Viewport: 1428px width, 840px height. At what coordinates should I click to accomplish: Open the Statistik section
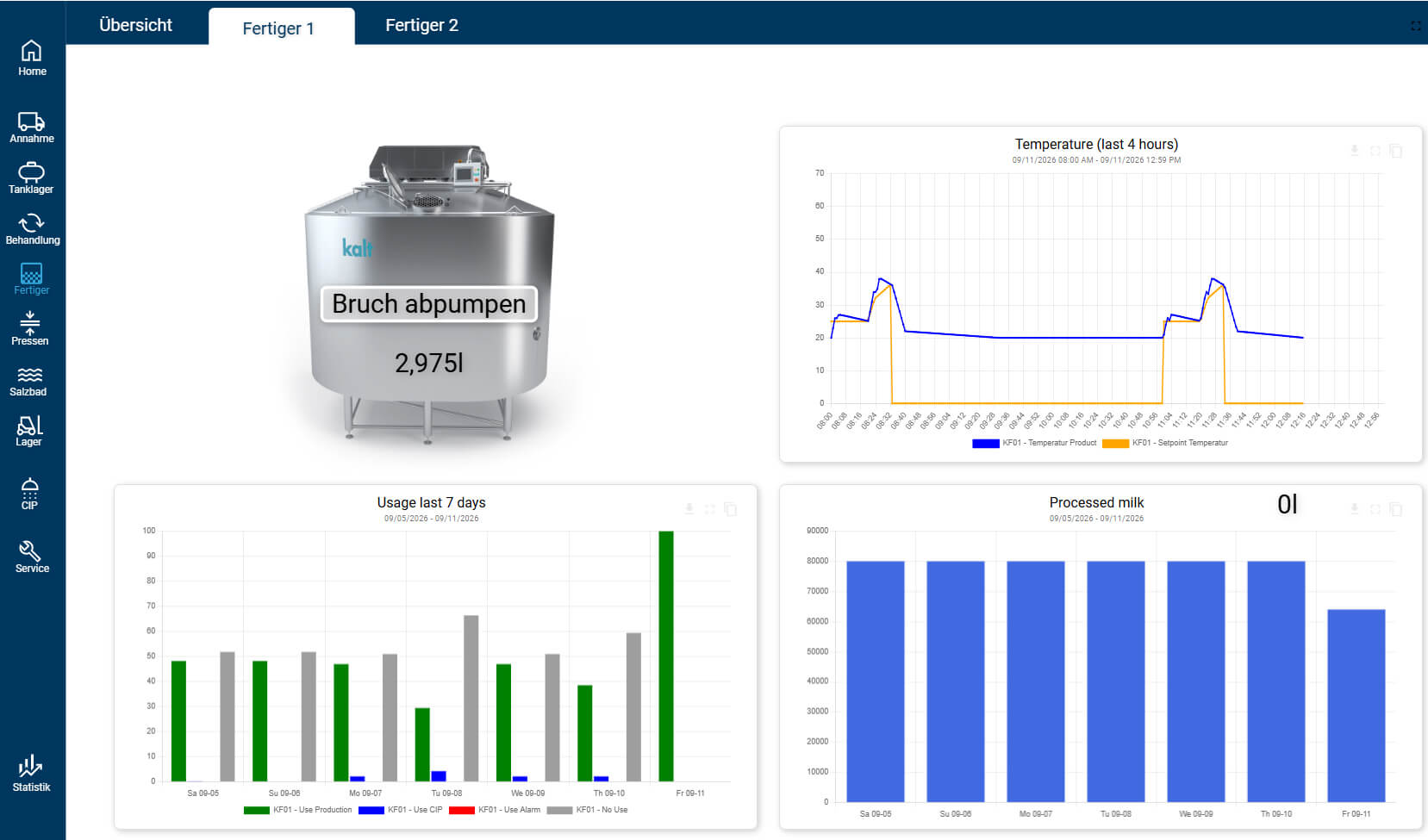[31, 774]
